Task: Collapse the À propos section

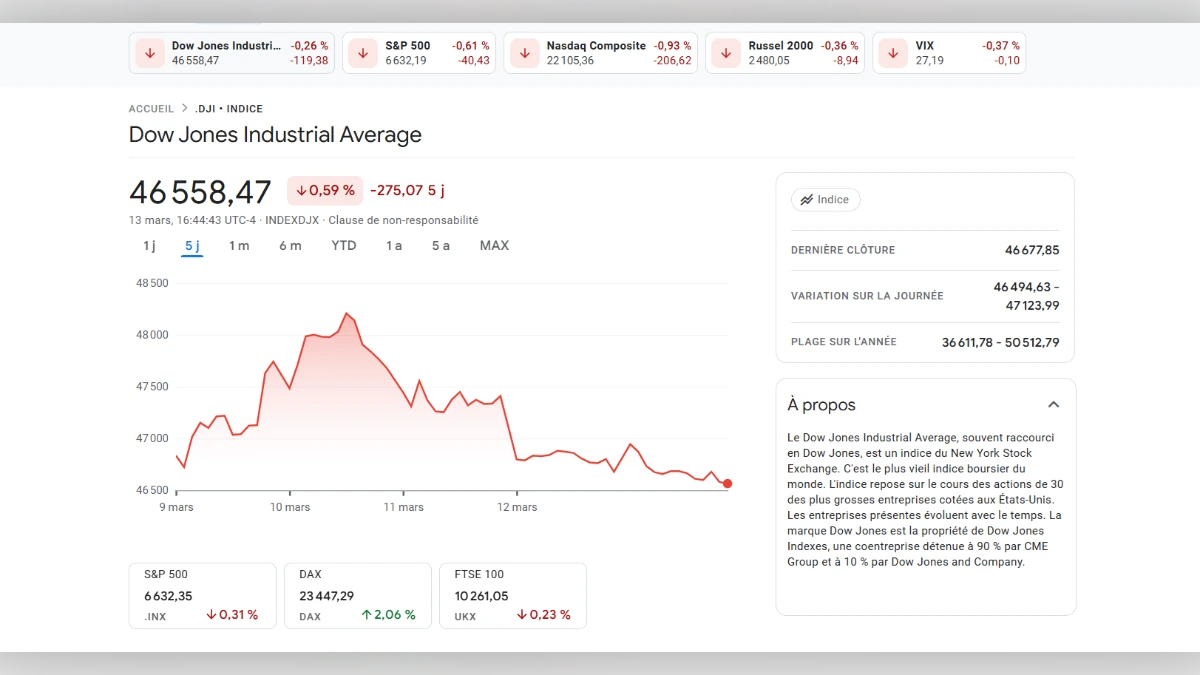Action: [1053, 405]
